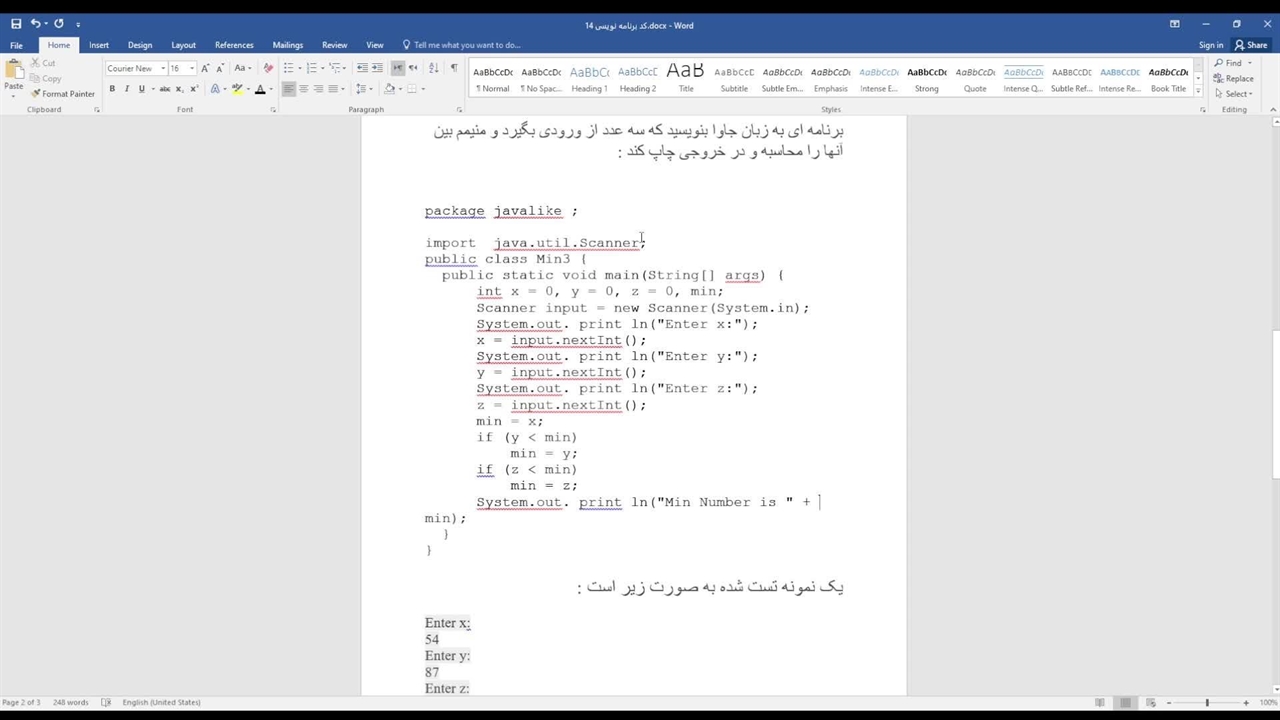Open the Insert ribbon tab
1280x720 pixels.
98,45
